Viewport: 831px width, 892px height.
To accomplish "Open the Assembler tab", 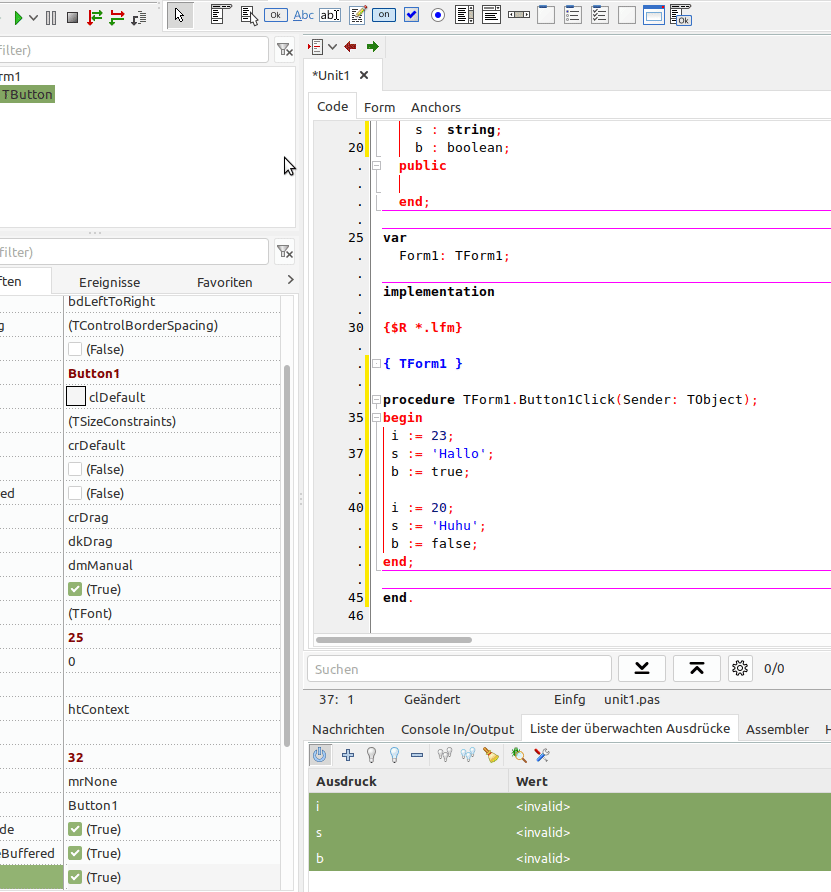I will pyautogui.click(x=777, y=729).
